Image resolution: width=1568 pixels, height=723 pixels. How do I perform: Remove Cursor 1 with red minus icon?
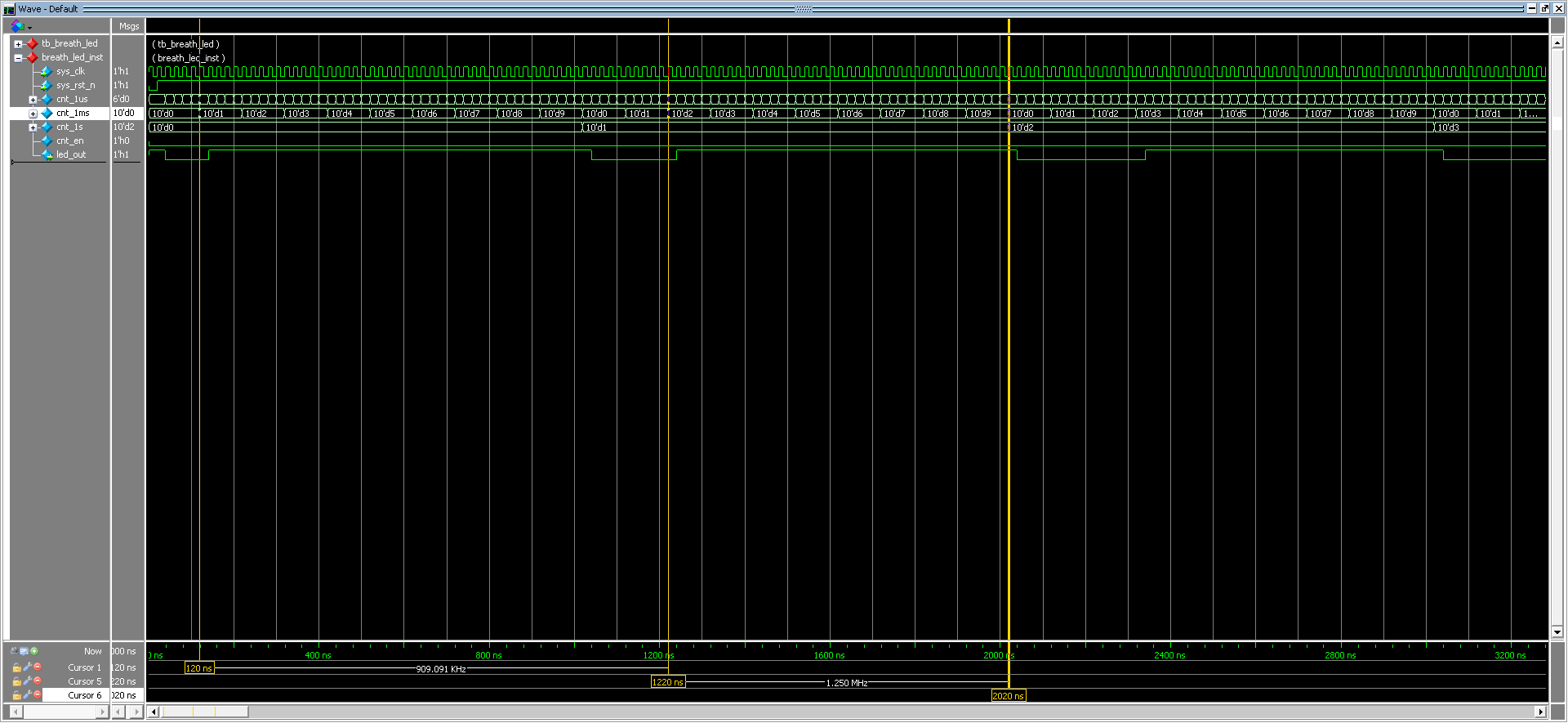click(38, 667)
